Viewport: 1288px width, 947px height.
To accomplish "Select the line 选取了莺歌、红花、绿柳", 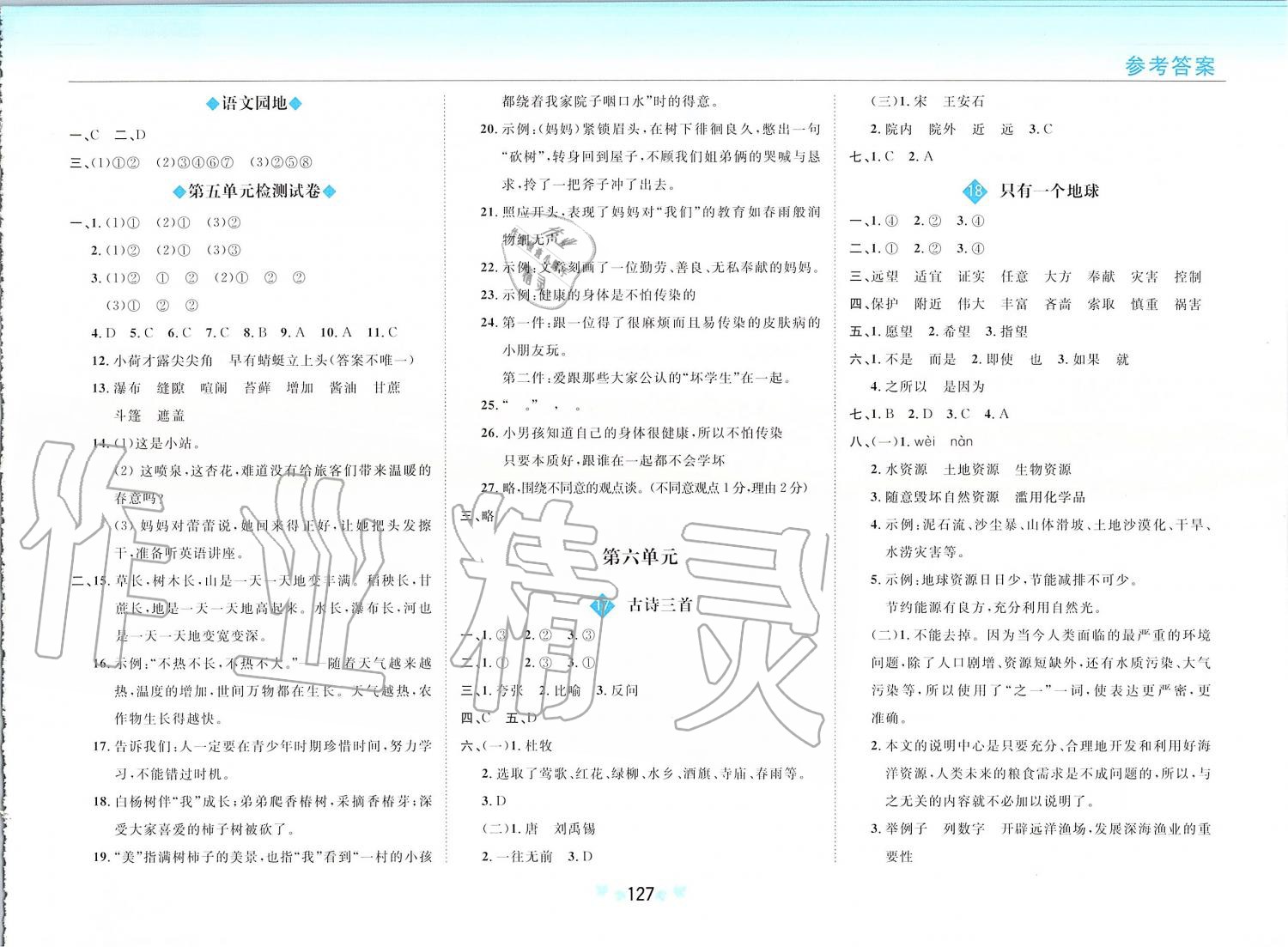I will (x=643, y=774).
